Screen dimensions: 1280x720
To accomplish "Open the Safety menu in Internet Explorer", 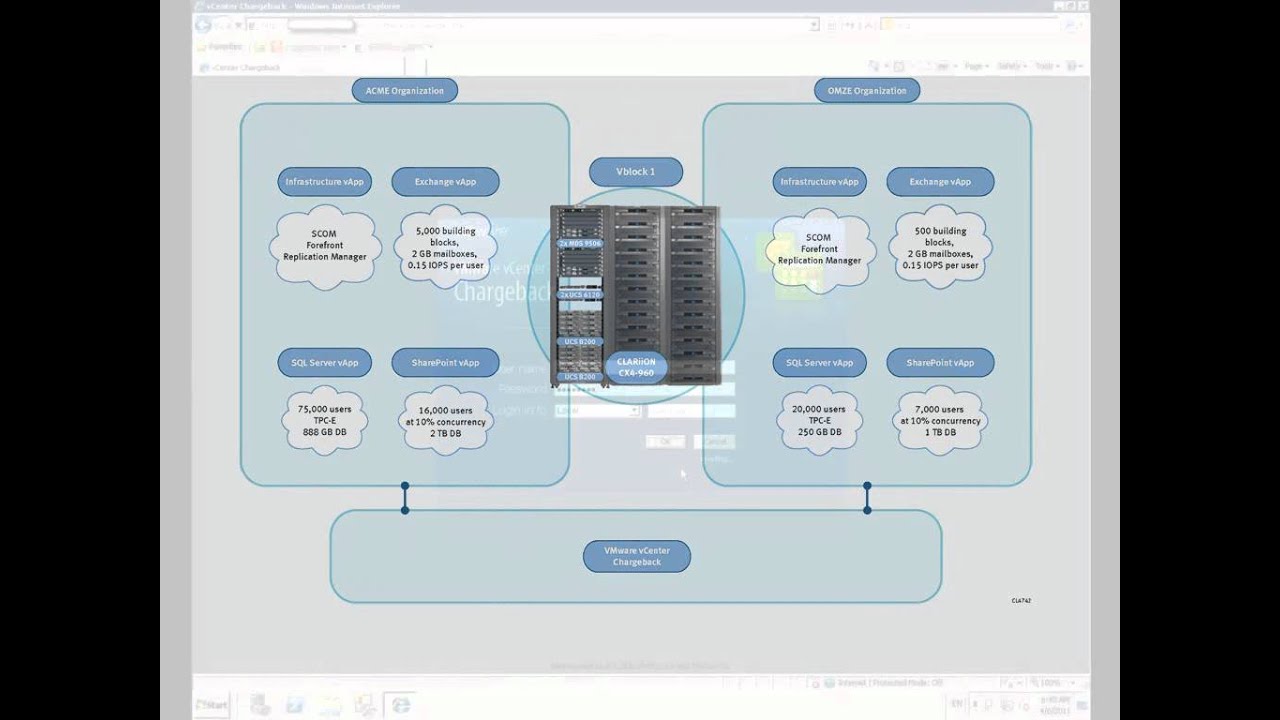I will 1011,66.
